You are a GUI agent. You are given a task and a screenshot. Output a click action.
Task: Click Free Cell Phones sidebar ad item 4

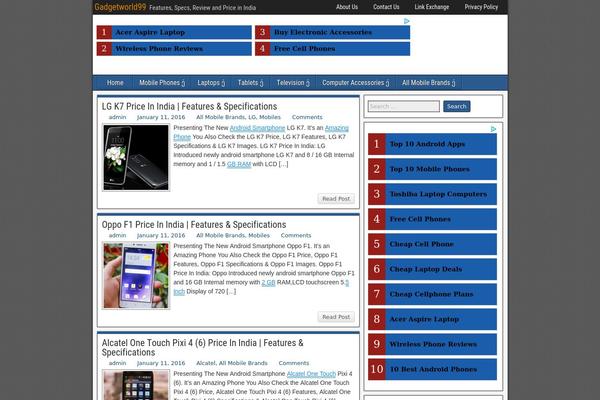(432, 219)
